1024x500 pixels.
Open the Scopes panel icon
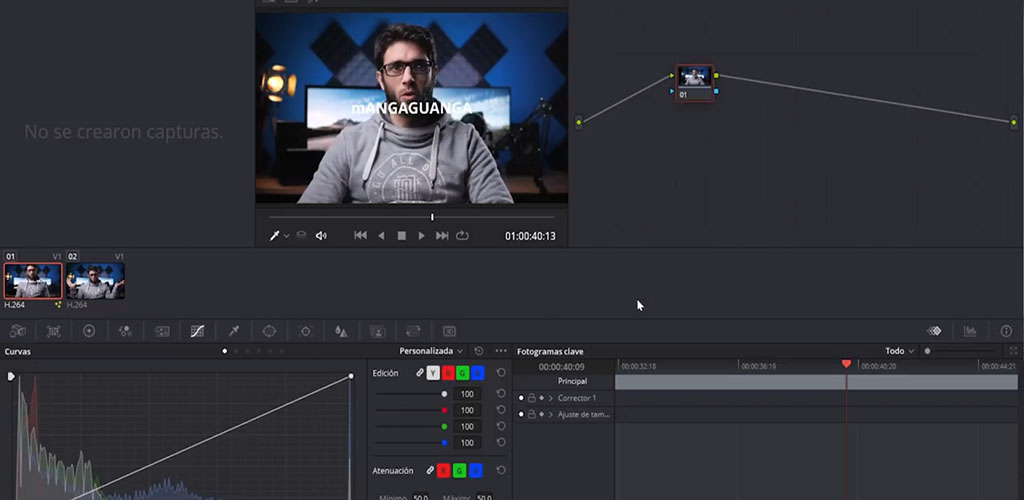970,331
